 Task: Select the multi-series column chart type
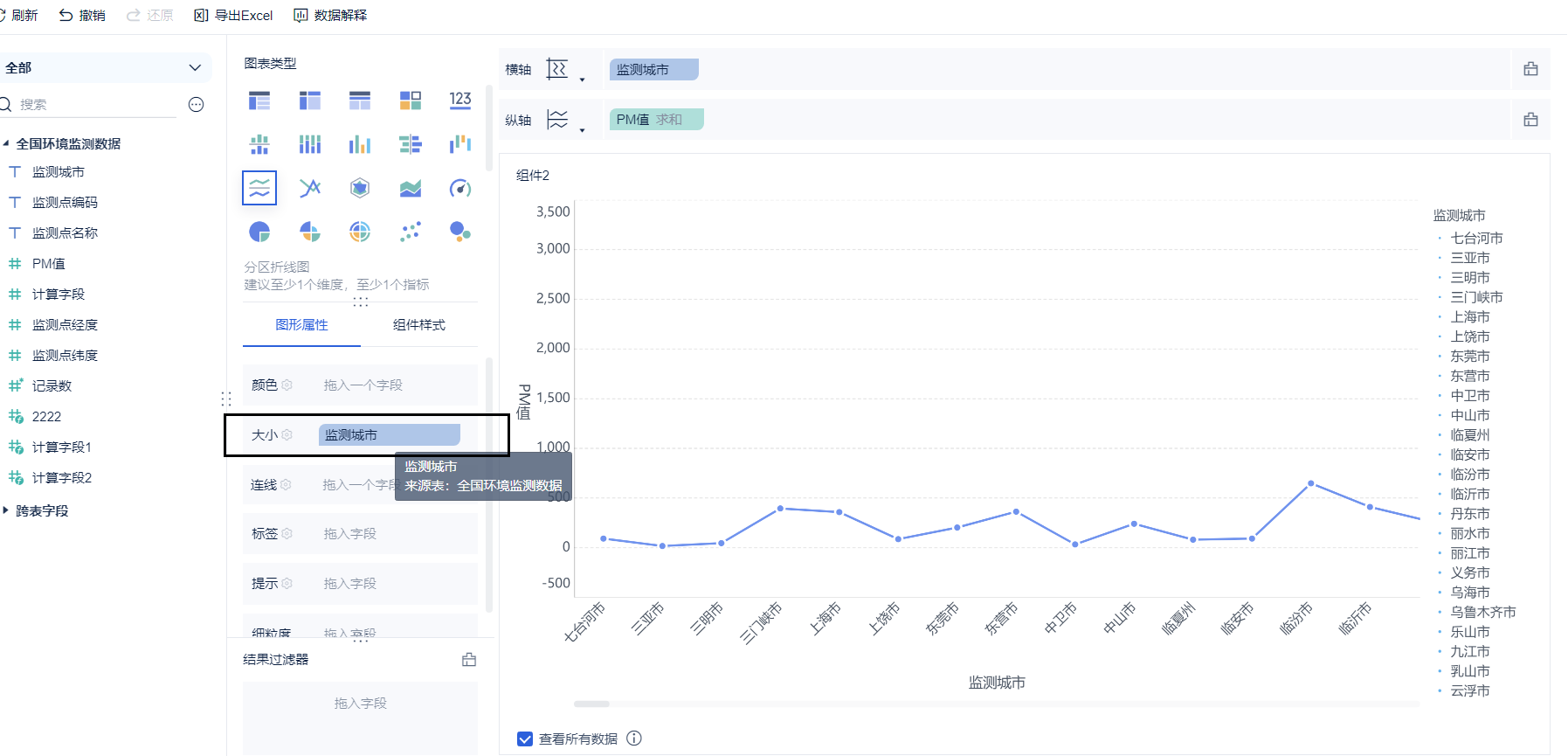360,144
